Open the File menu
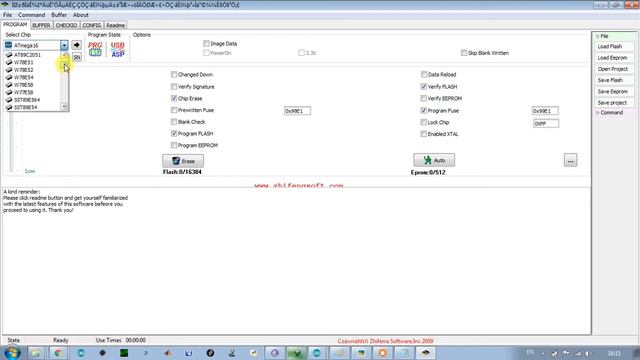This screenshot has height=360, width=640. point(7,15)
